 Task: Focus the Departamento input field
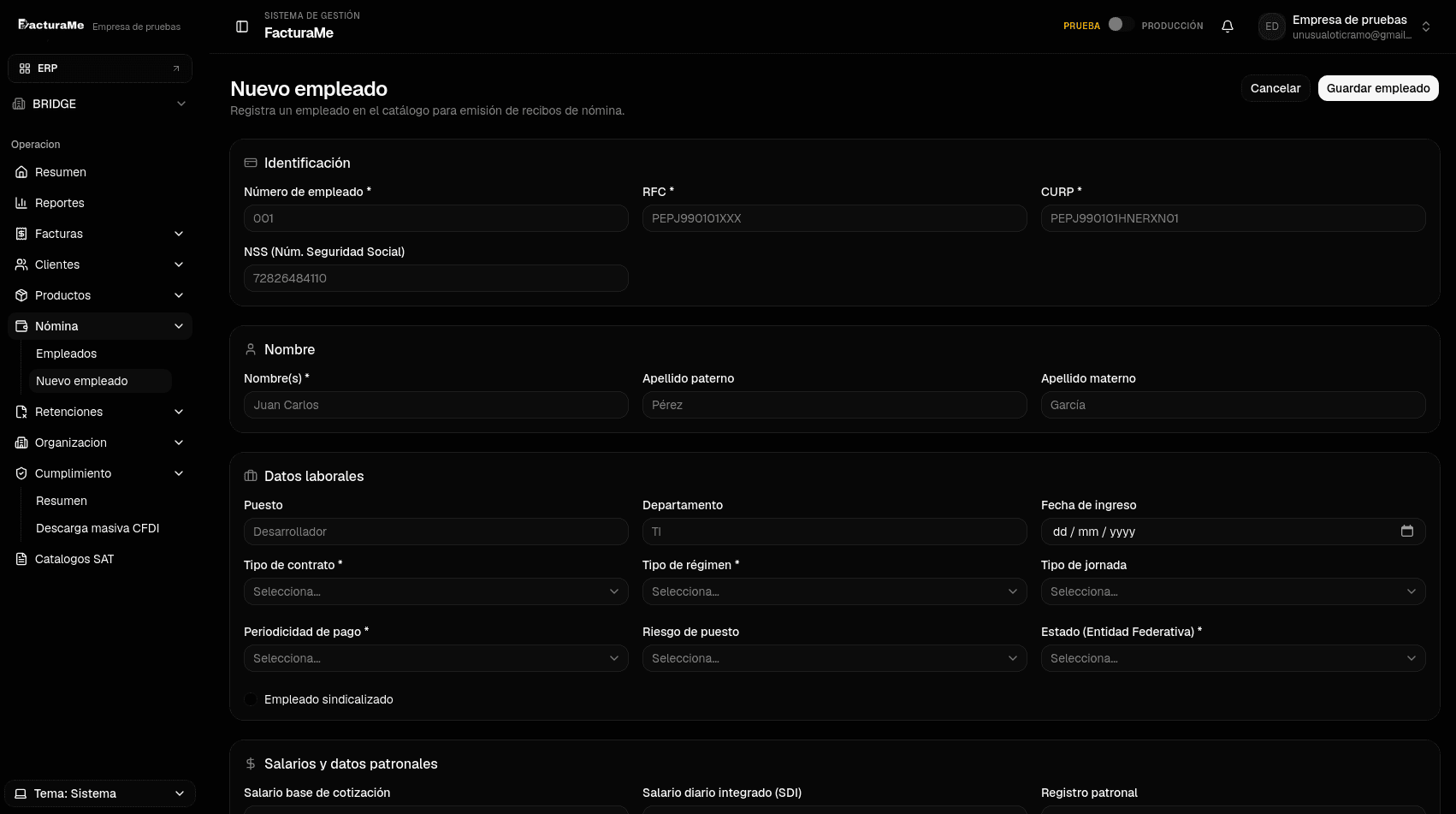[835, 532]
